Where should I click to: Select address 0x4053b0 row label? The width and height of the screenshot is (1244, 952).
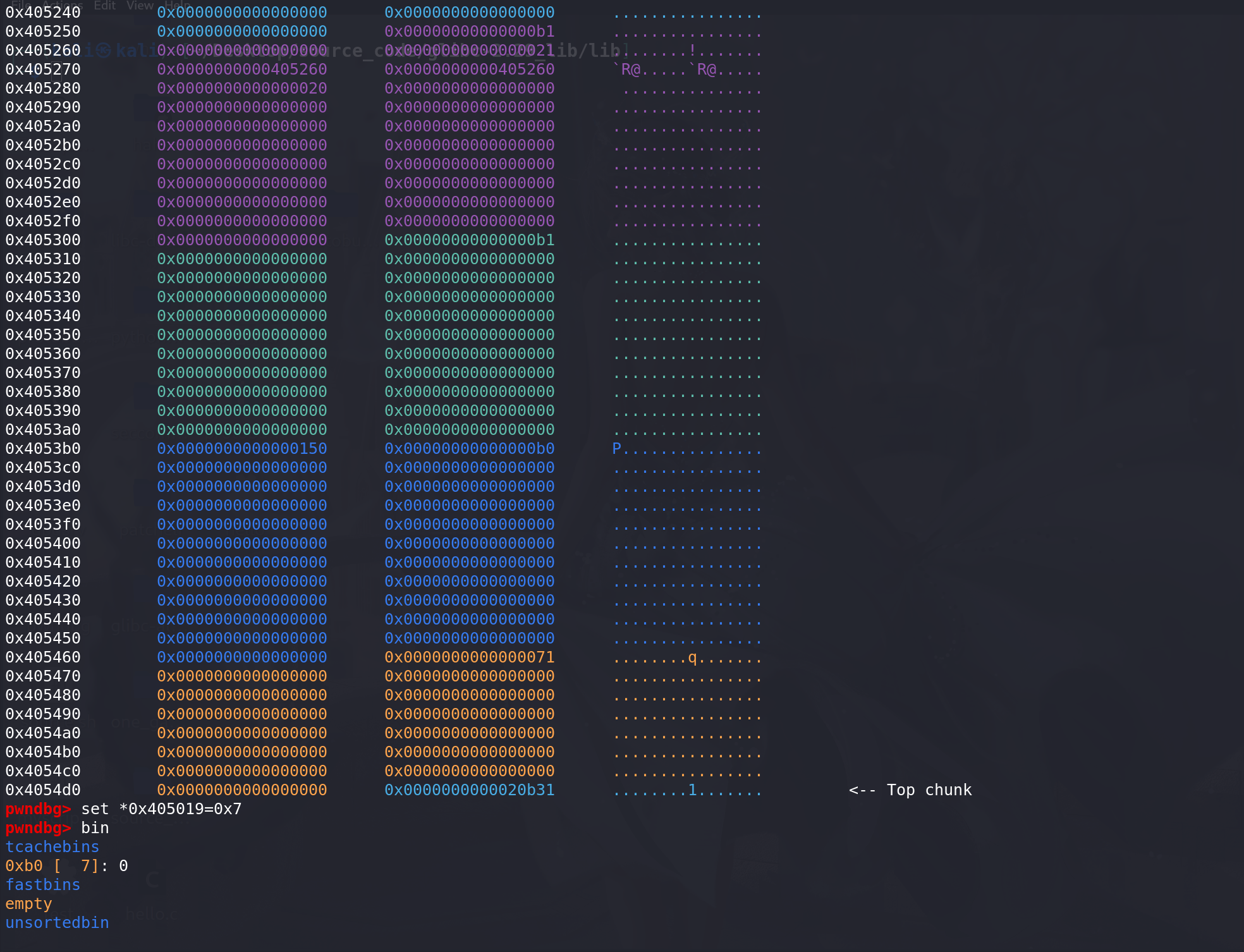[43, 448]
